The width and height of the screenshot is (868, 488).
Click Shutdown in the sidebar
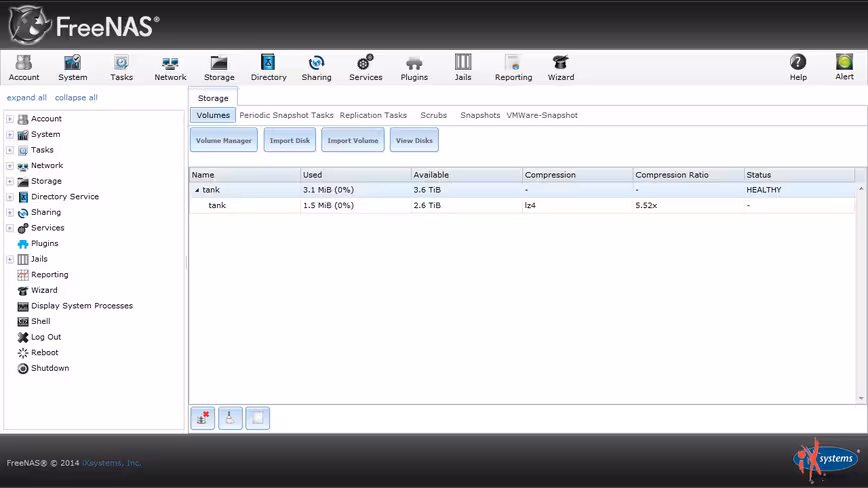click(x=50, y=368)
